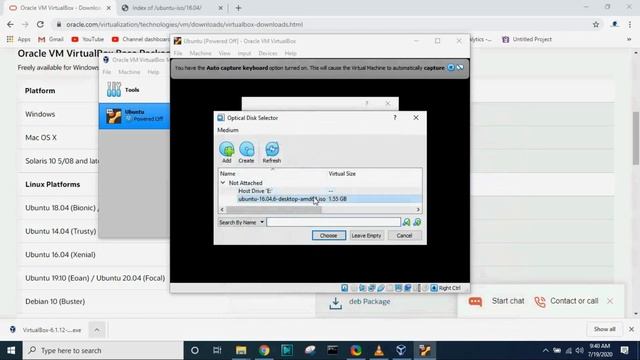Dismiss the auto capture keyboard notification
640x360 pixels.
click(451, 67)
